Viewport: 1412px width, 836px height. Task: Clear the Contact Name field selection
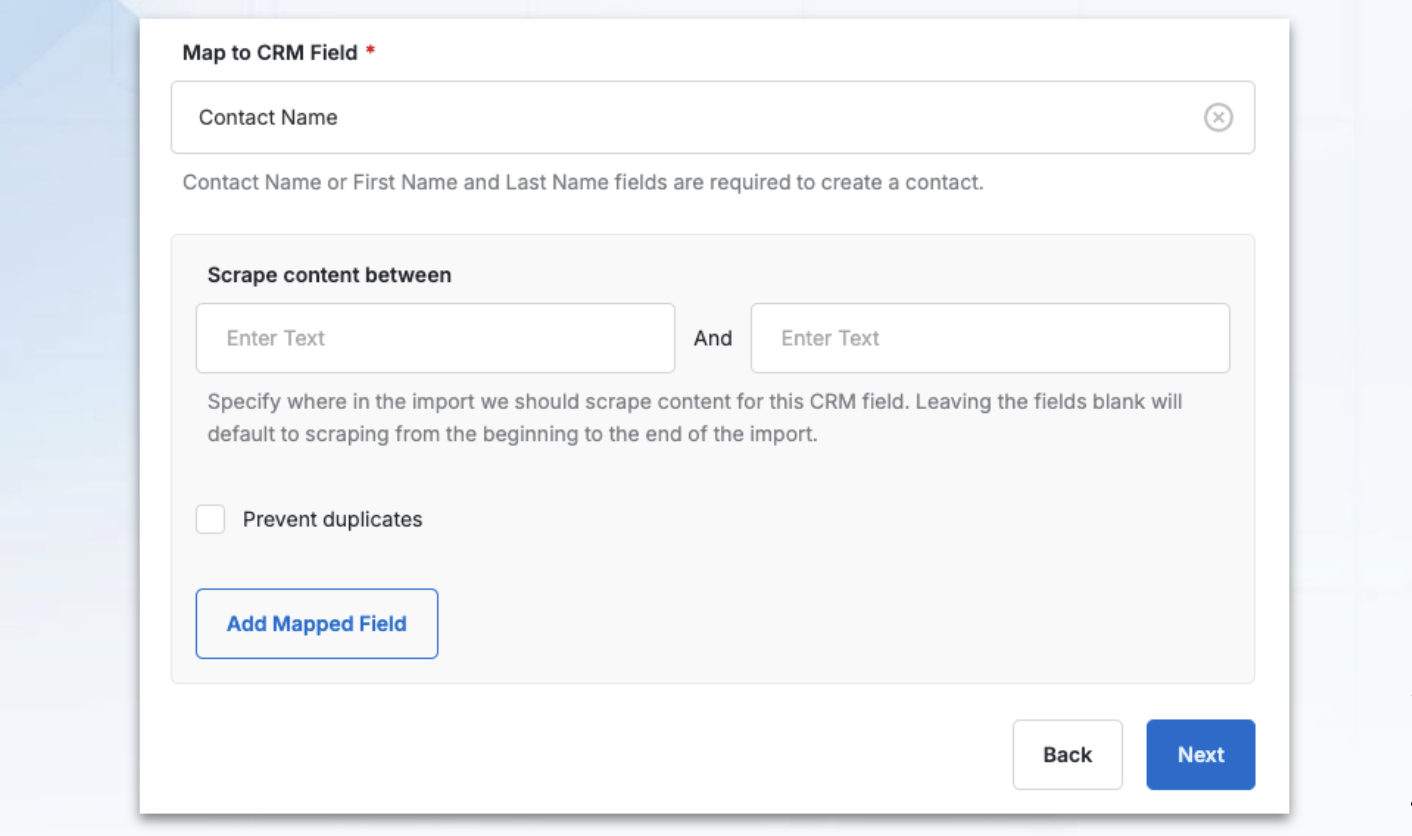click(1217, 118)
